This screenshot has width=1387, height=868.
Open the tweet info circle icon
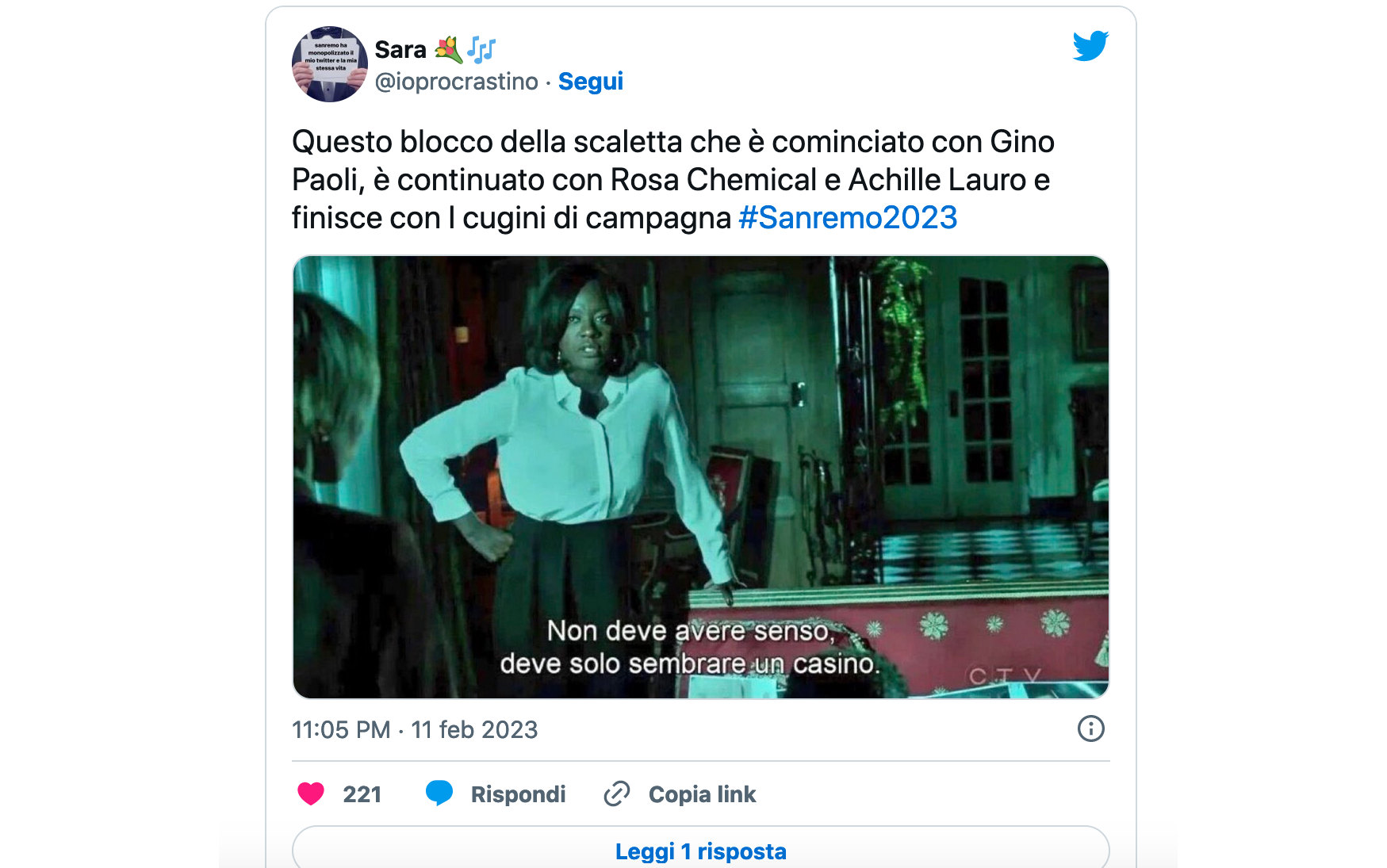click(x=1090, y=728)
